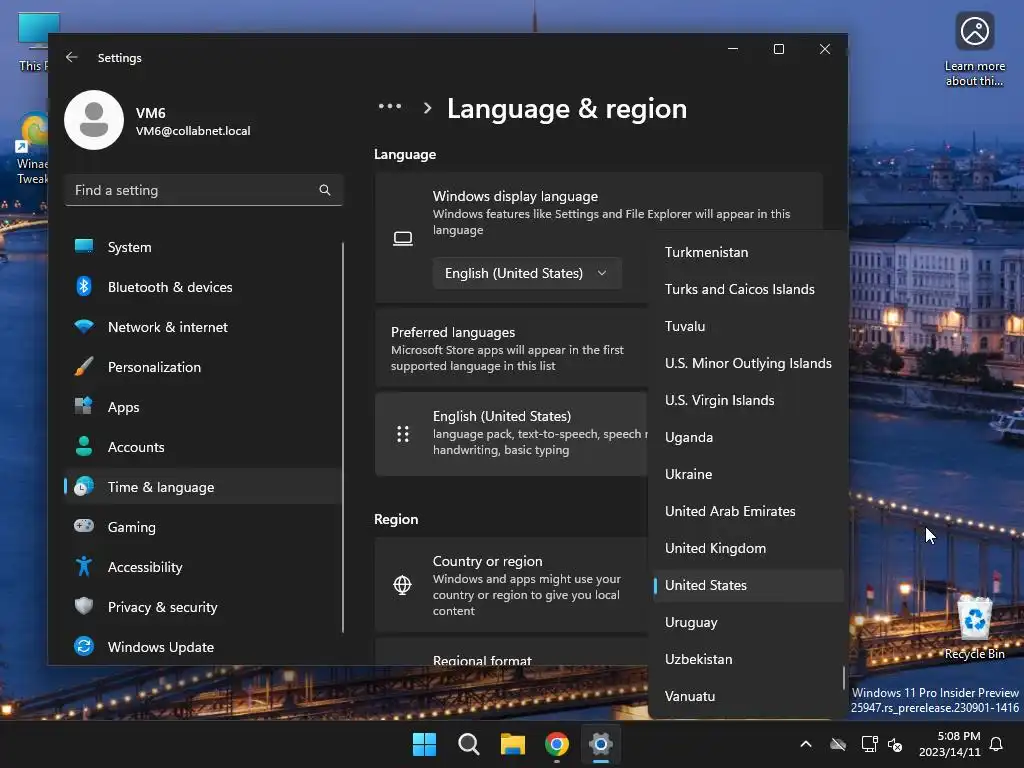
Task: Click the search magnifier in Find a setting
Action: point(325,190)
